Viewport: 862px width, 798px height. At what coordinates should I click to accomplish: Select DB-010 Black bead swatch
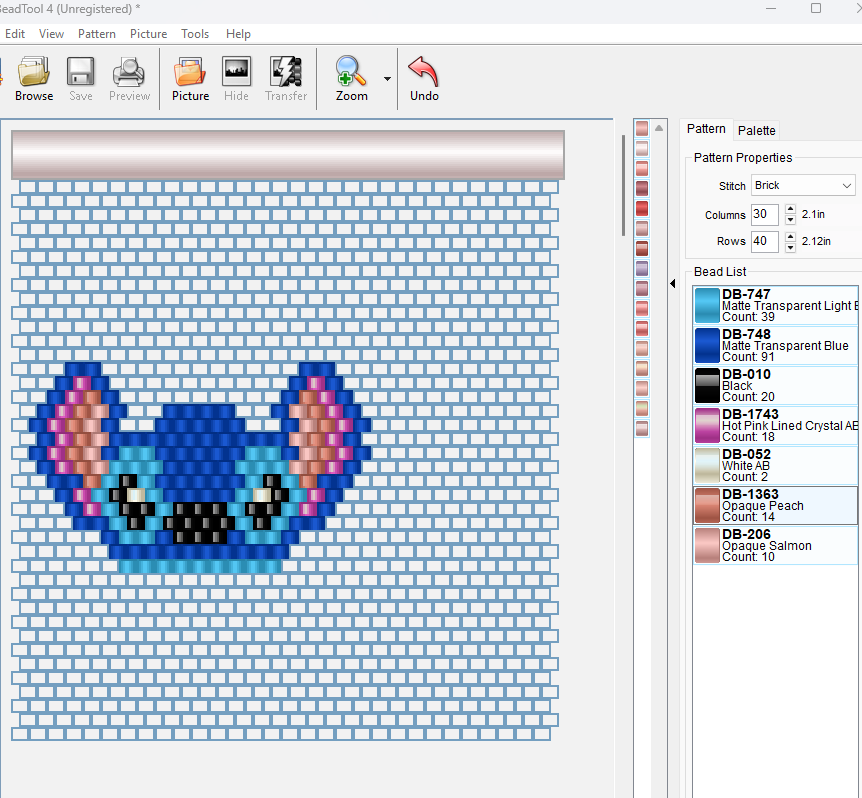707,385
